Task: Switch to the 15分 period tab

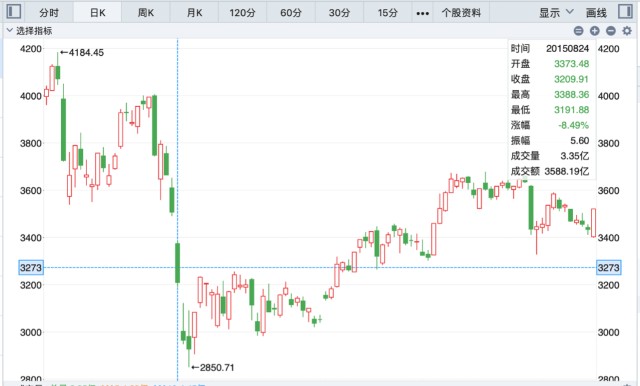Action: (x=388, y=13)
